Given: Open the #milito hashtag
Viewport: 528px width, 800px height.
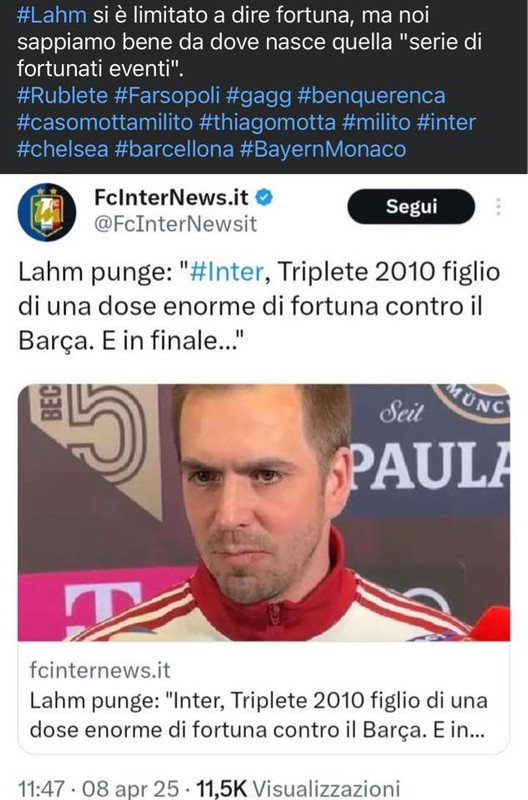Looking at the screenshot, I should [376, 122].
